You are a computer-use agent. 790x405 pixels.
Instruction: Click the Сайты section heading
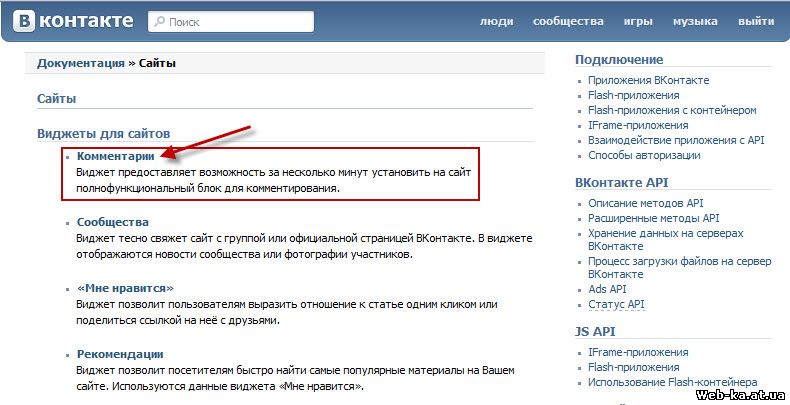pyautogui.click(x=56, y=99)
